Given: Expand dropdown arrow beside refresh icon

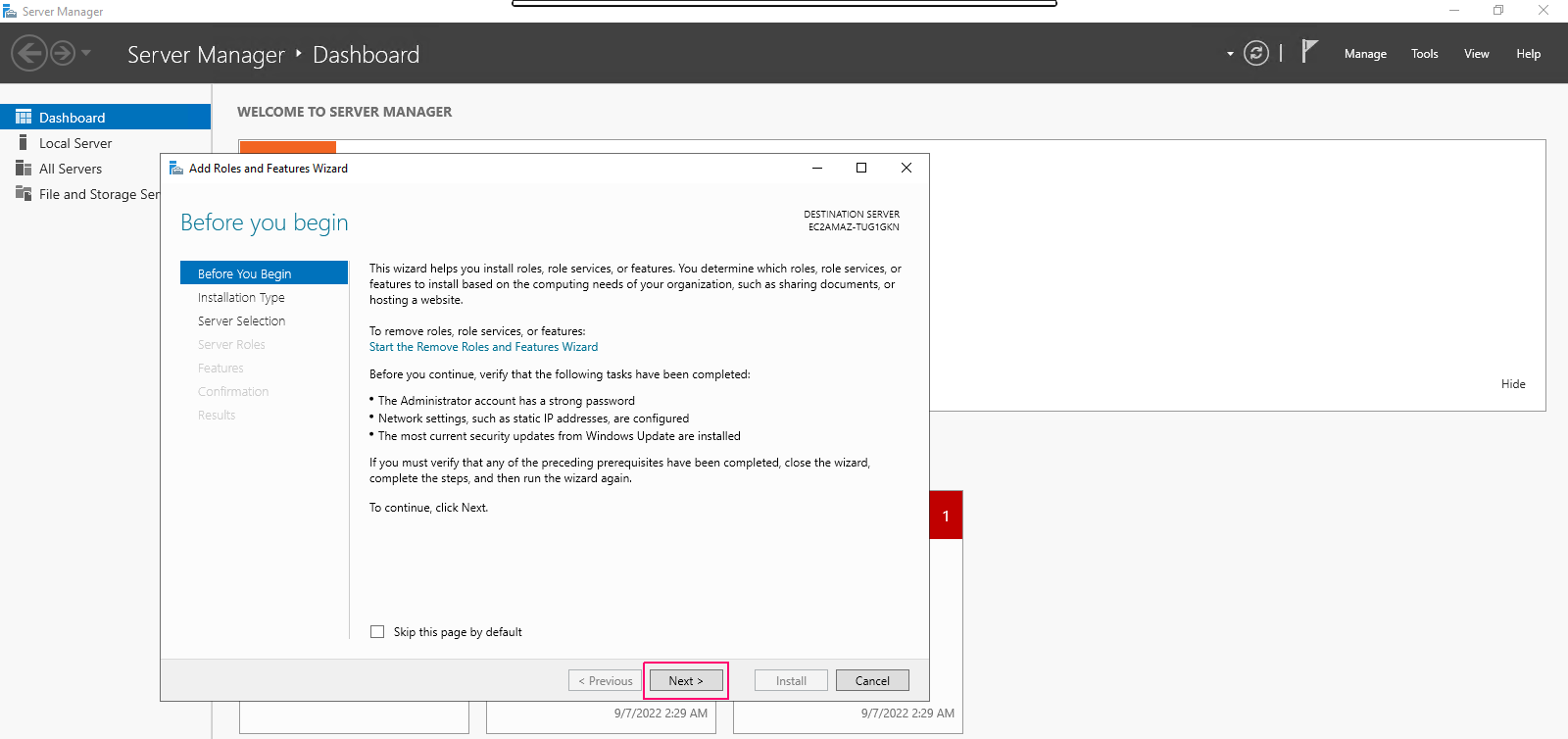Looking at the screenshot, I should tap(1230, 54).
